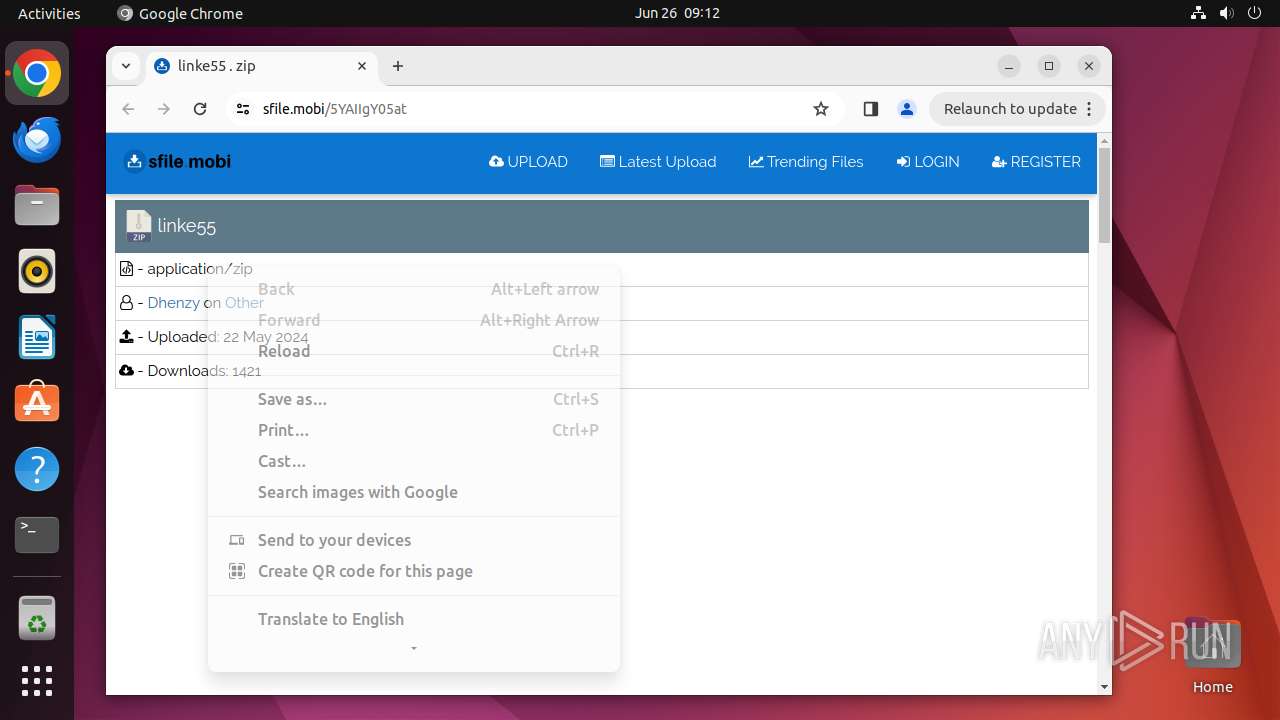
Task: Click the linke55 file title
Action: (186, 226)
